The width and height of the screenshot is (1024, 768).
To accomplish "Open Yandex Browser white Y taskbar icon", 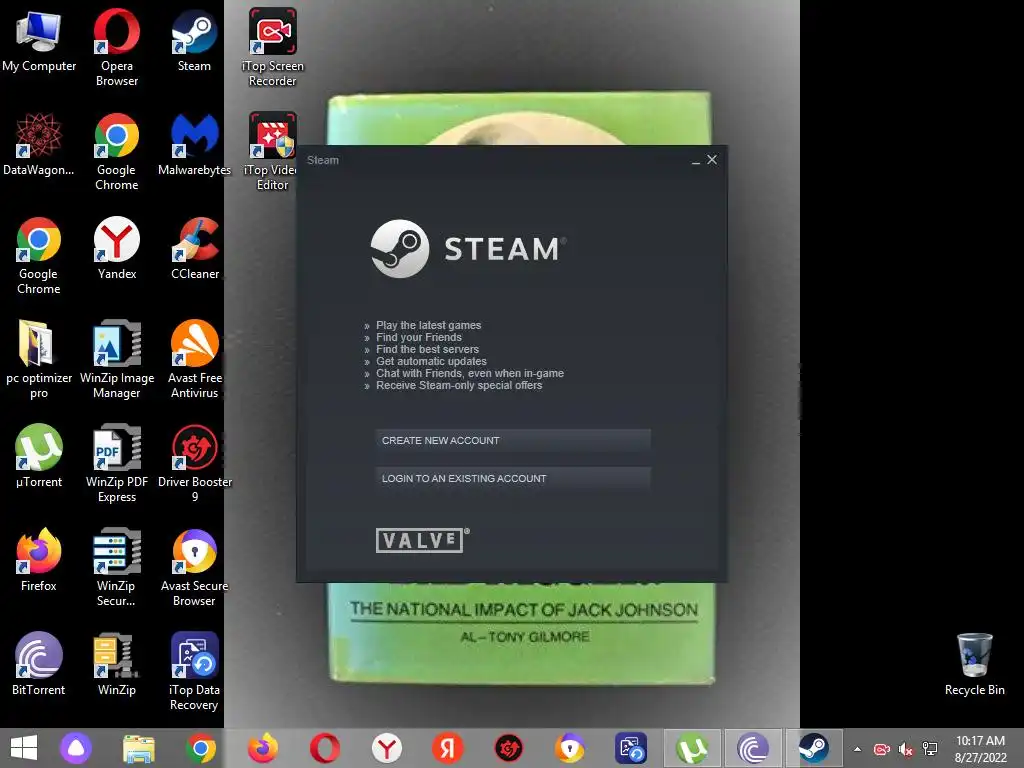I will pos(387,748).
